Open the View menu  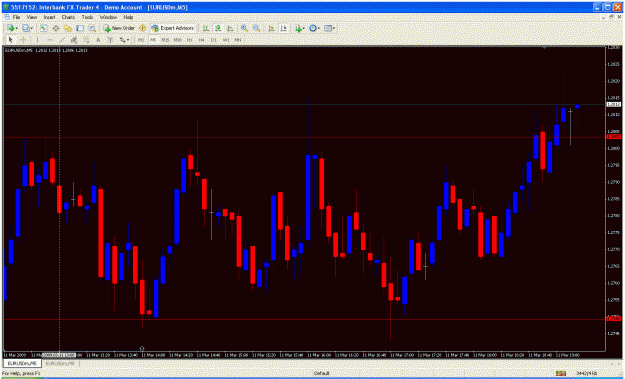point(32,18)
